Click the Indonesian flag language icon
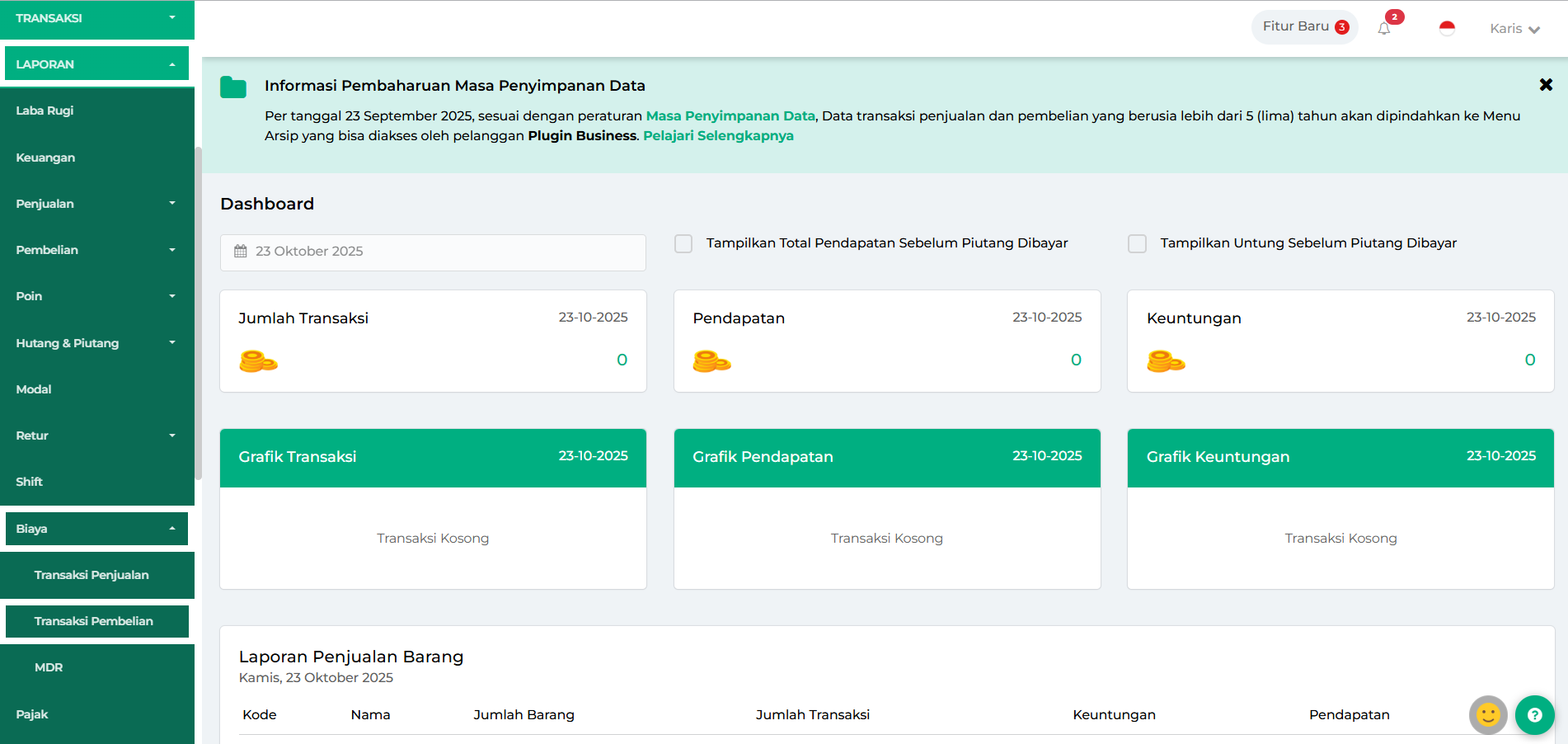1568x744 pixels. point(1447,29)
